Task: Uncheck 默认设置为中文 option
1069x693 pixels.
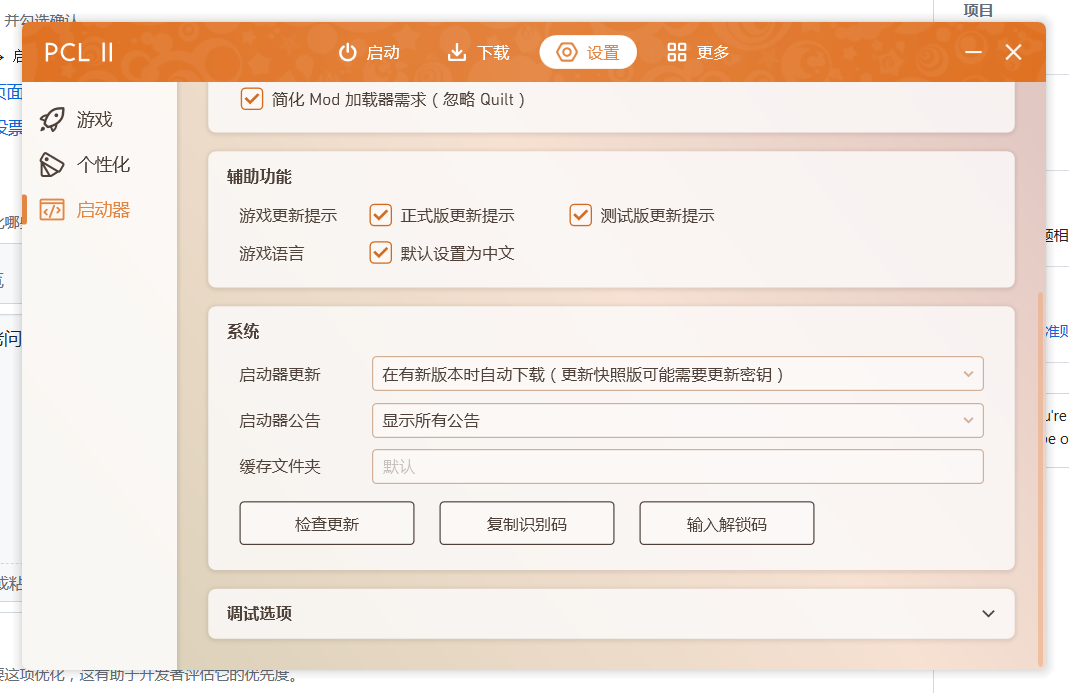Action: click(x=380, y=253)
